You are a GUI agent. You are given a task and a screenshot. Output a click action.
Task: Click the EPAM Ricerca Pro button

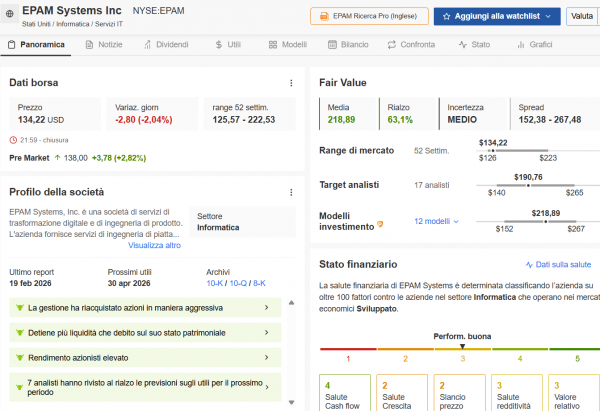point(367,17)
